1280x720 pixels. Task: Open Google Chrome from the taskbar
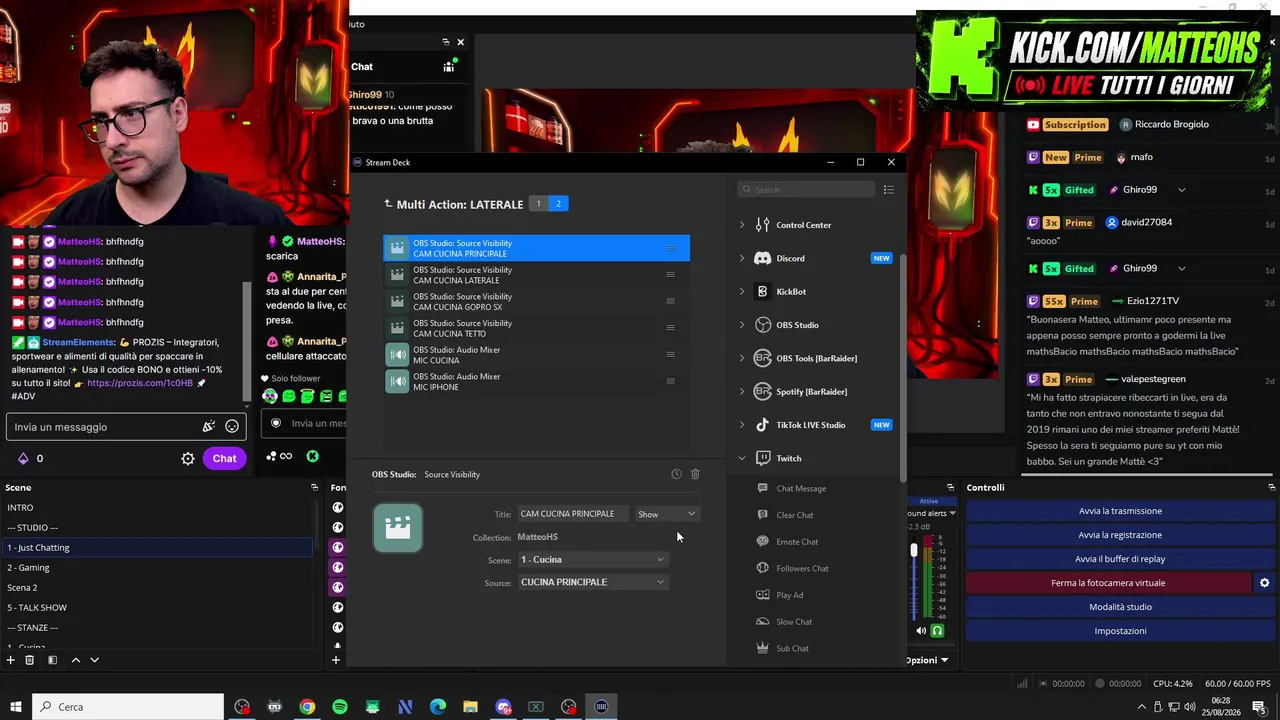pyautogui.click(x=307, y=707)
